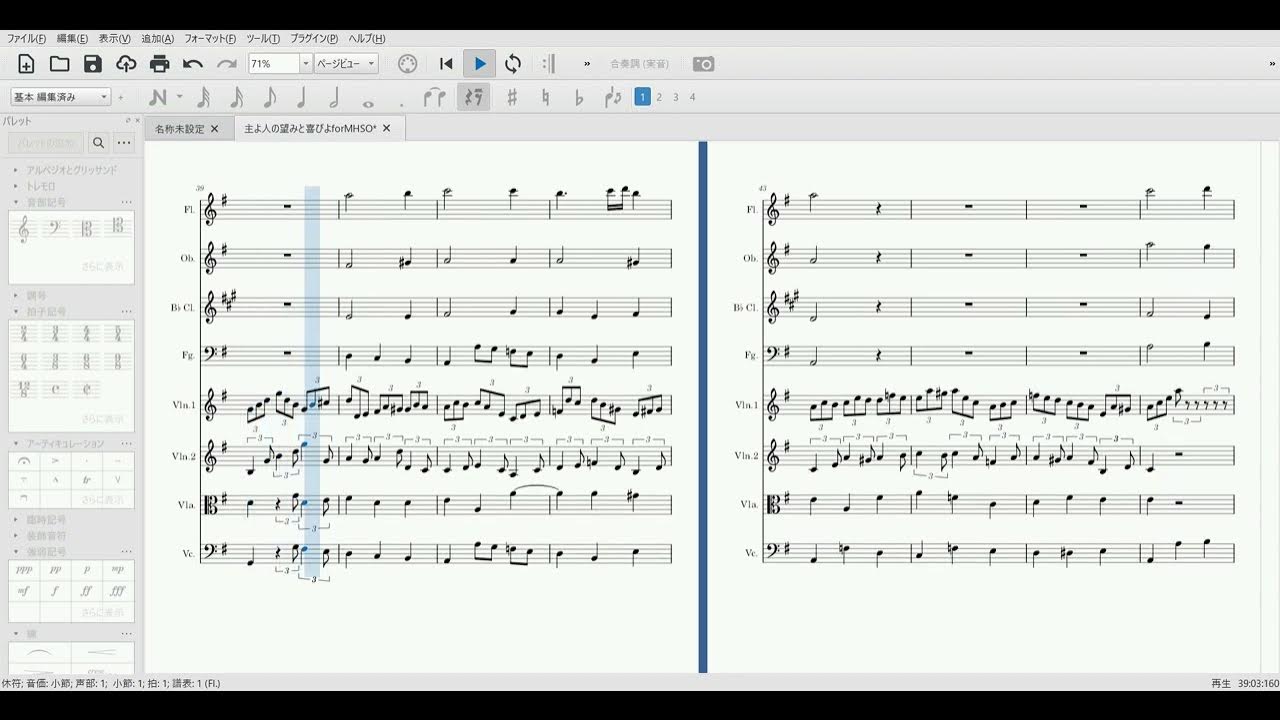This screenshot has width=1280, height=720.
Task: Open the zoom 71% dropdown
Action: pyautogui.click(x=306, y=64)
